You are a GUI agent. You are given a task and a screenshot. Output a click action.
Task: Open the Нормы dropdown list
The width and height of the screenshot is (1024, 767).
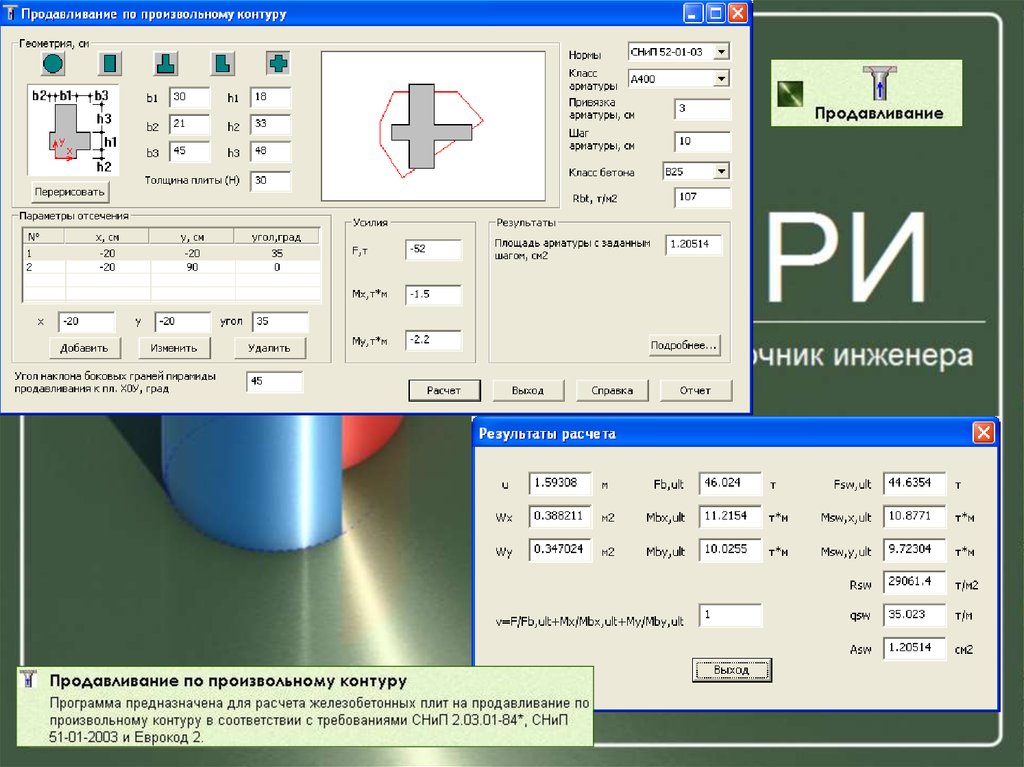tap(722, 51)
